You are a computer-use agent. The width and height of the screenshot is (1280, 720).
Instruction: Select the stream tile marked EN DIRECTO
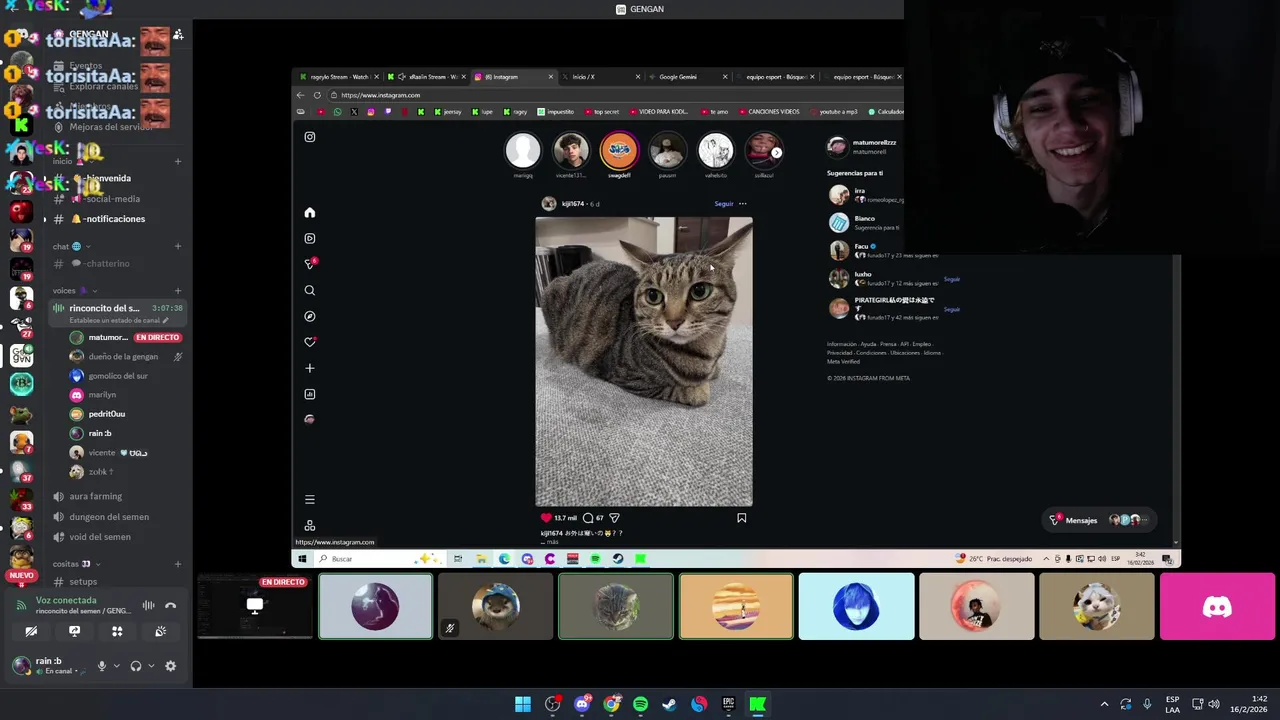click(x=254, y=606)
